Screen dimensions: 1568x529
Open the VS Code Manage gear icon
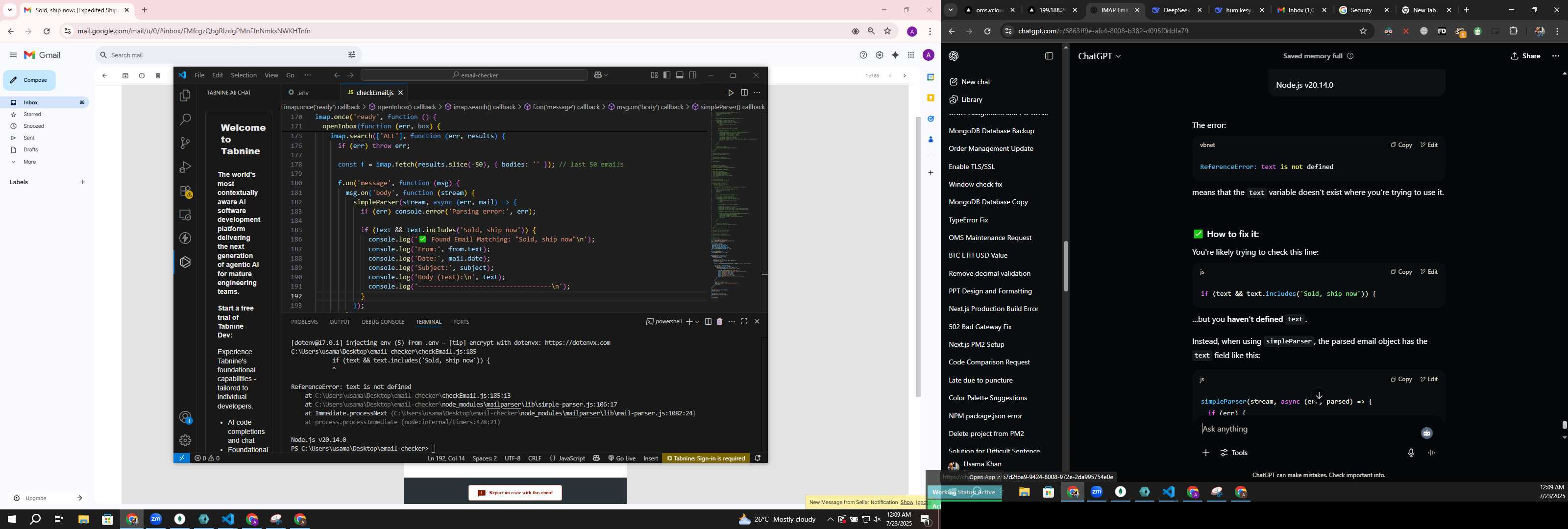click(x=185, y=440)
